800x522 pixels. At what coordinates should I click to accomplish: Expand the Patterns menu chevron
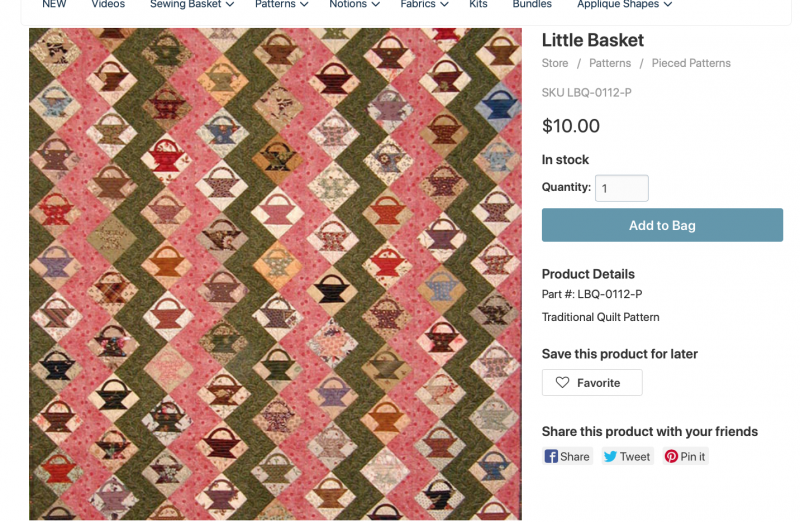[x=305, y=5]
